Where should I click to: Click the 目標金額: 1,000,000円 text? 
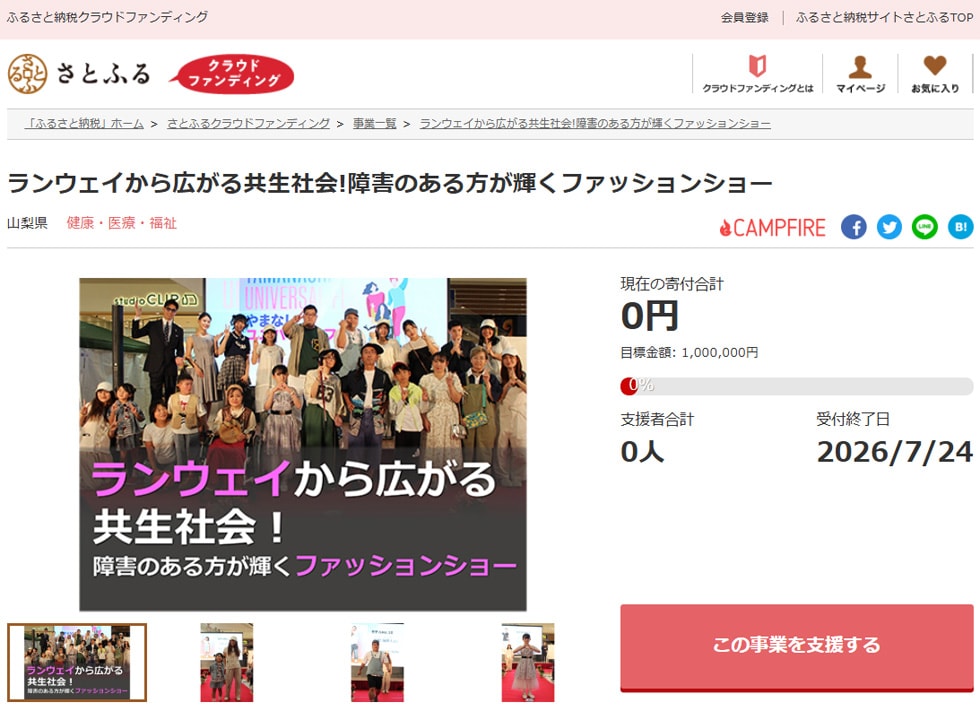689,352
